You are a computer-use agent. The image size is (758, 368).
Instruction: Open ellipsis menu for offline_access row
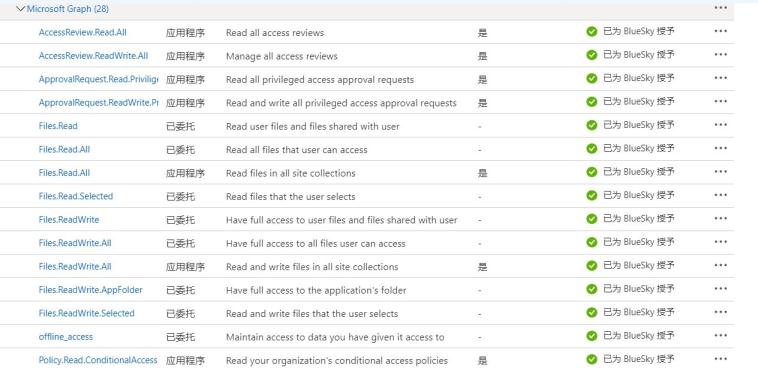click(720, 336)
